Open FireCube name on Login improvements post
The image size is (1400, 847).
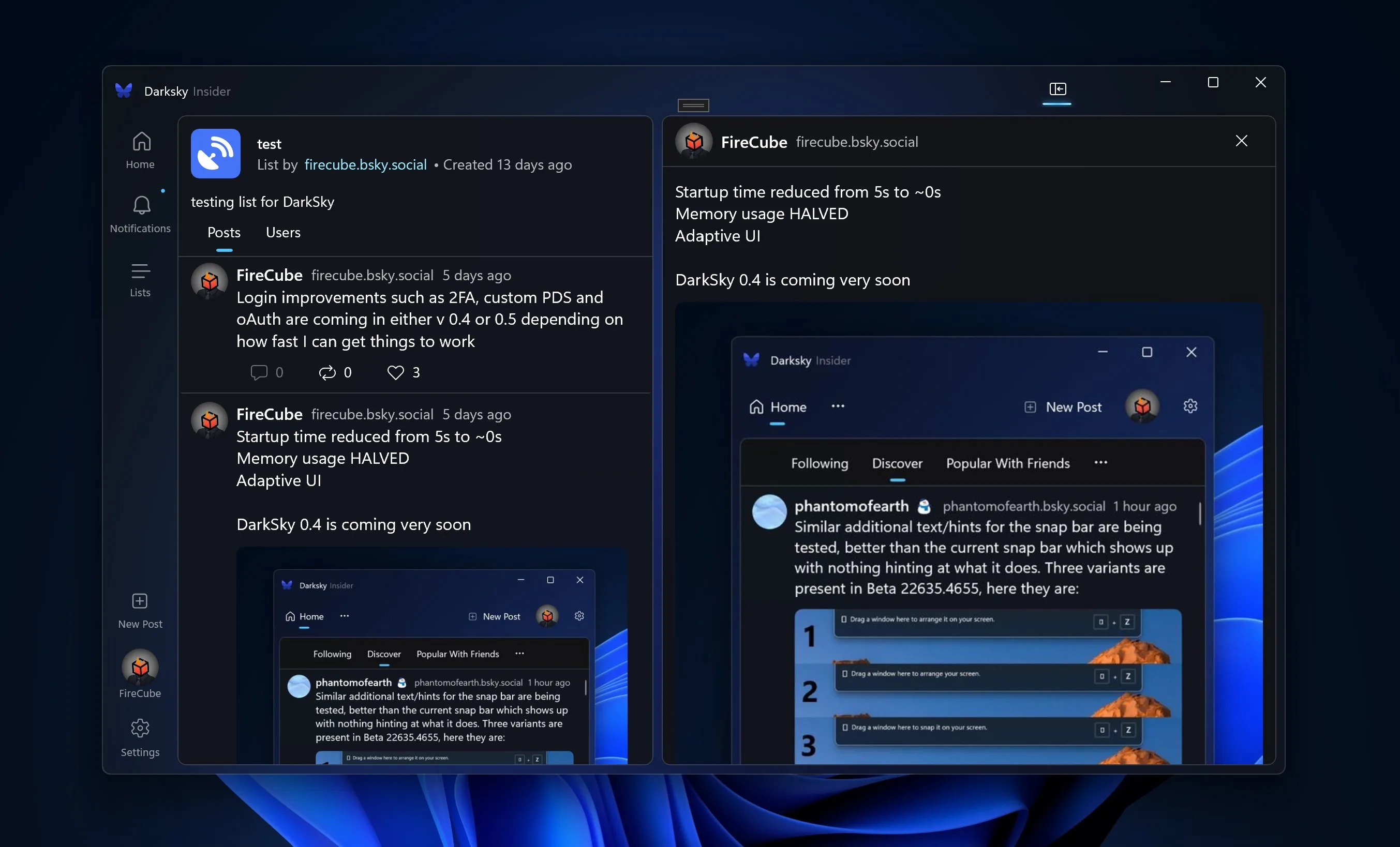coord(270,275)
